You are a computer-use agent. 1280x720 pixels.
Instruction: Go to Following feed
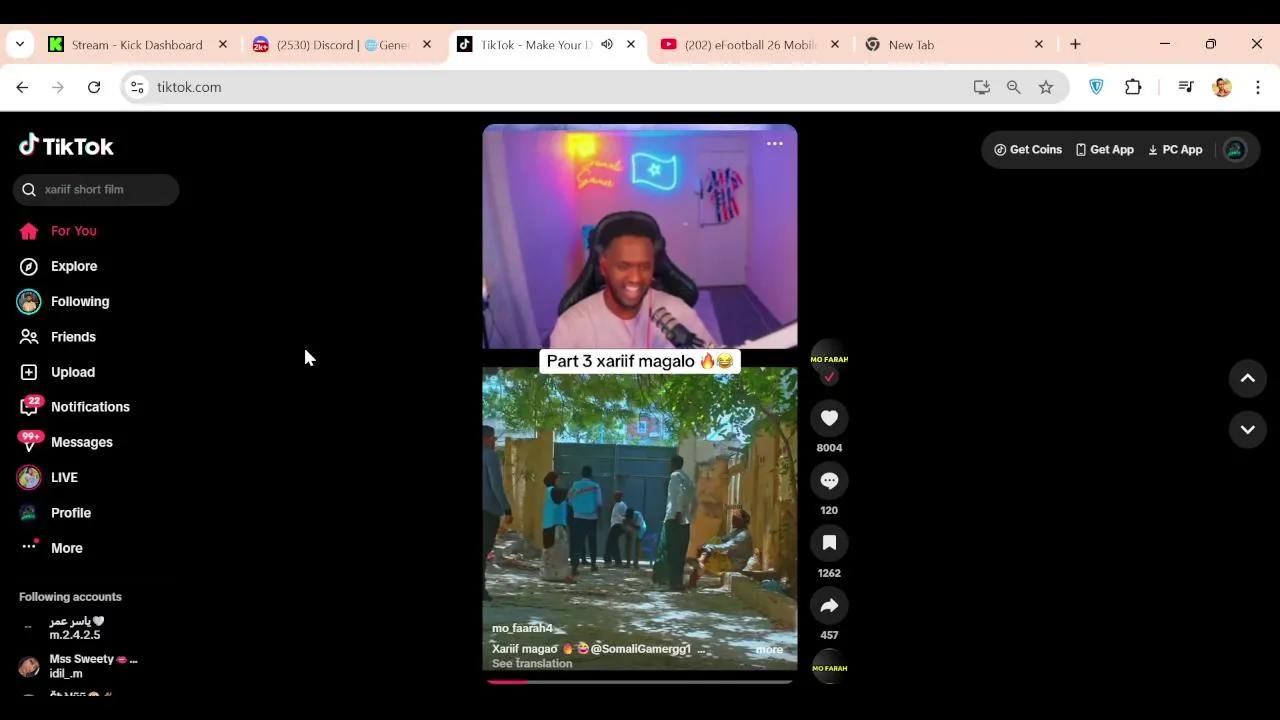click(64, 301)
